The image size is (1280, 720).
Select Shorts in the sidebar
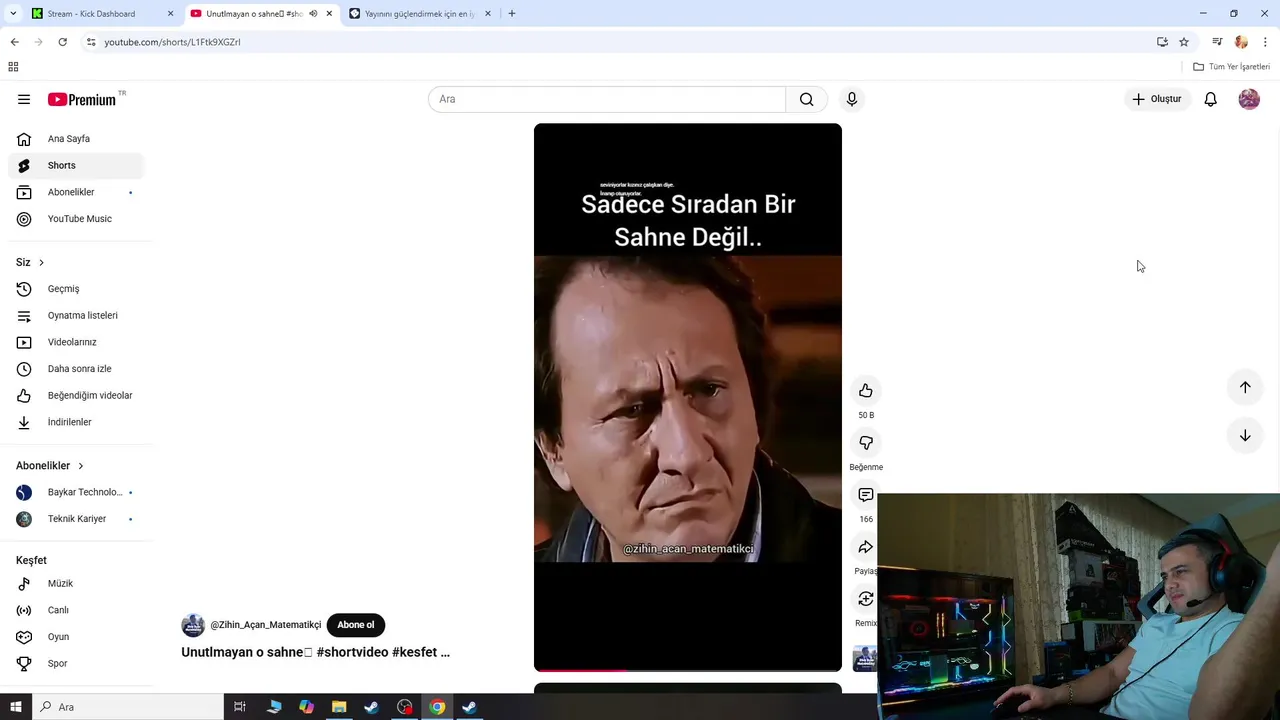point(76,166)
